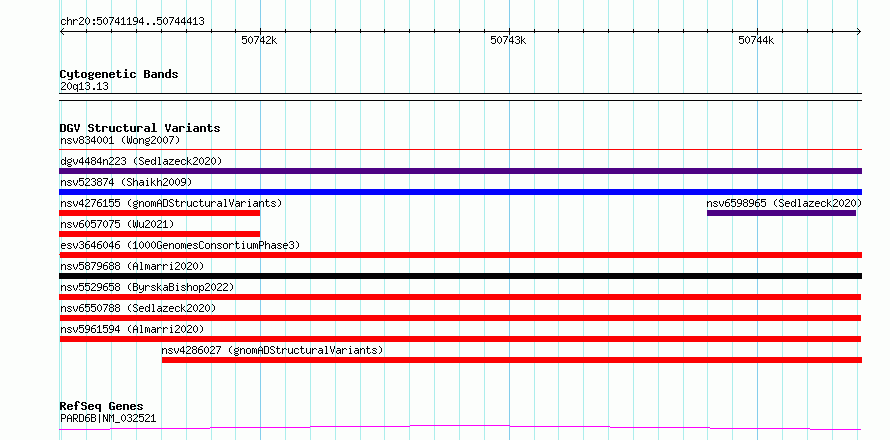Click the purple dgv4484n223 variant bar

coord(460,171)
